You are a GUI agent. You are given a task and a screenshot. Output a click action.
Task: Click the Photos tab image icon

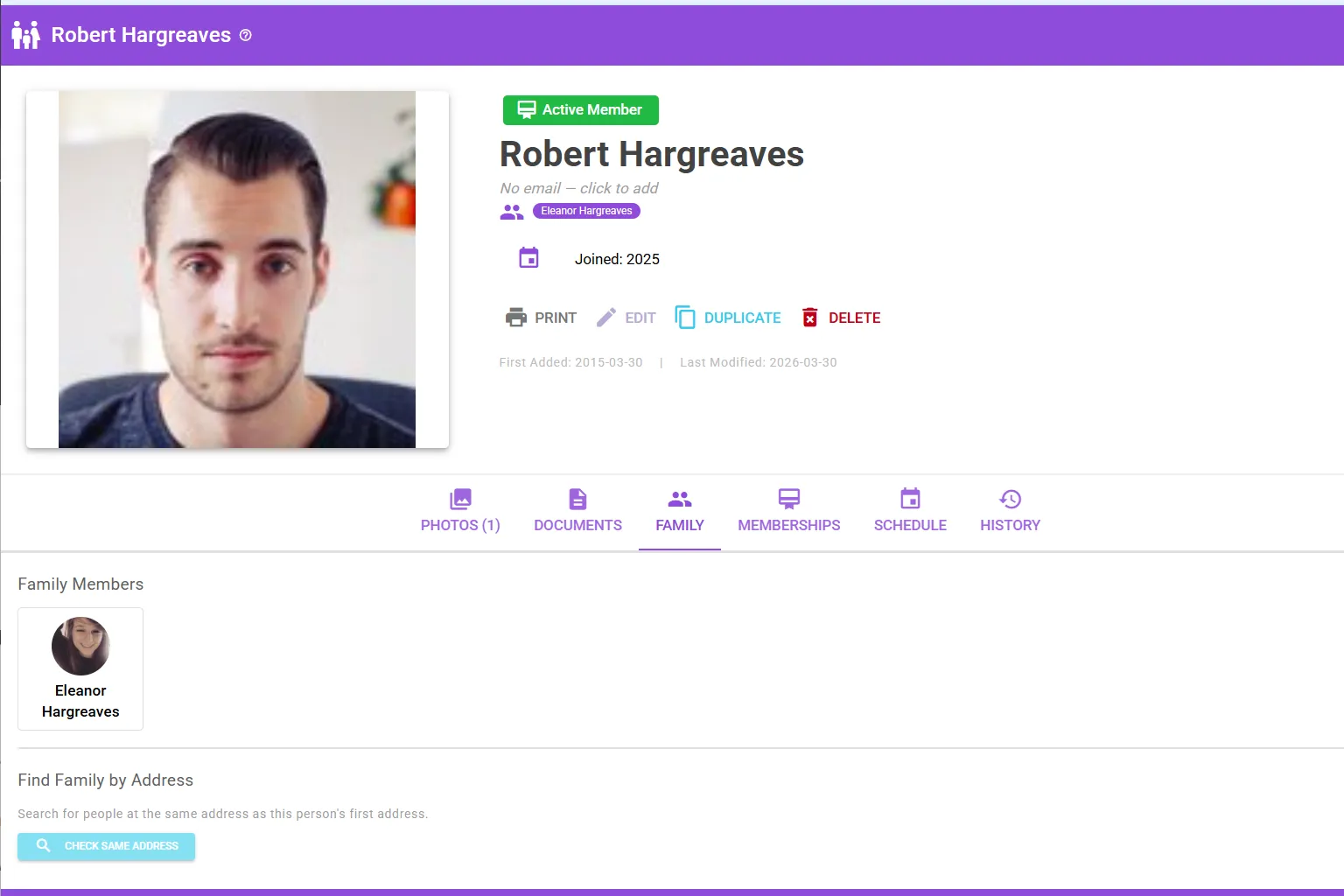[x=459, y=498]
